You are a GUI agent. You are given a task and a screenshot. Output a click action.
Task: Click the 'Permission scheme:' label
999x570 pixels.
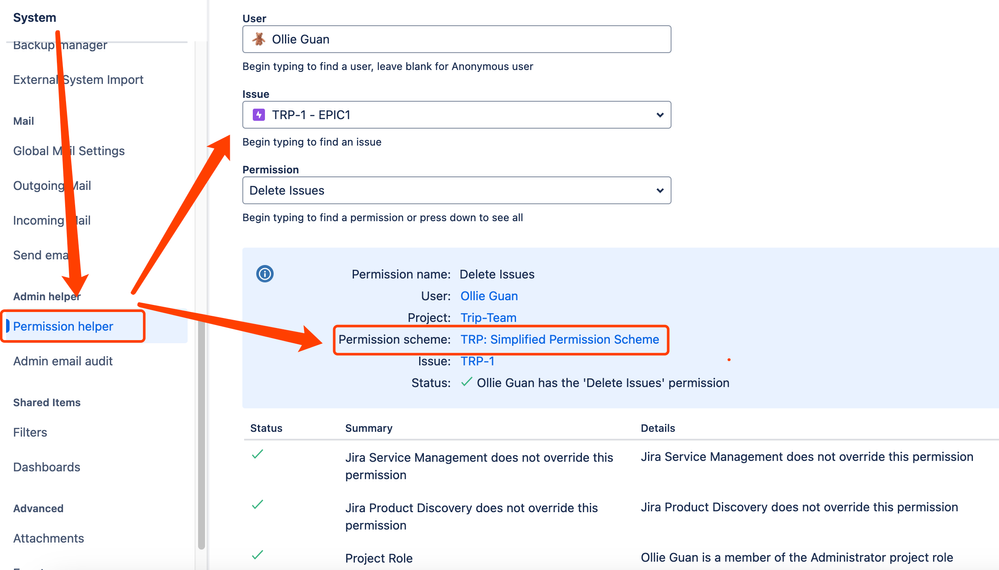(x=394, y=339)
